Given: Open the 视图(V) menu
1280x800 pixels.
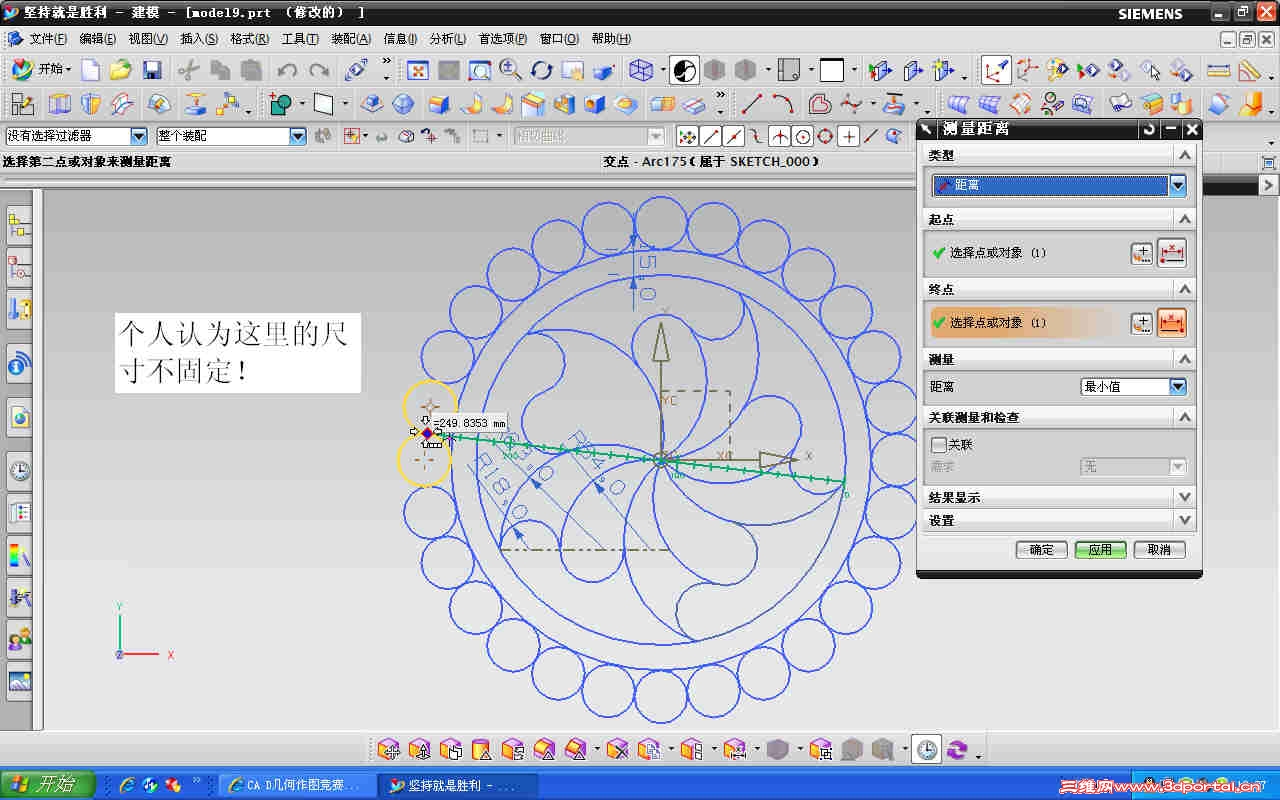Looking at the screenshot, I should [148, 39].
